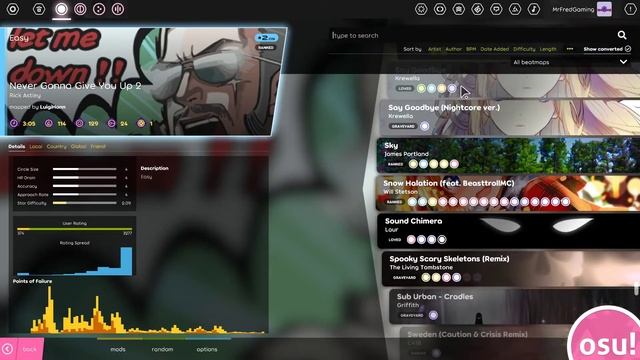Switch to the Local leaderboard tab
640x360 pixels.
[36, 147]
